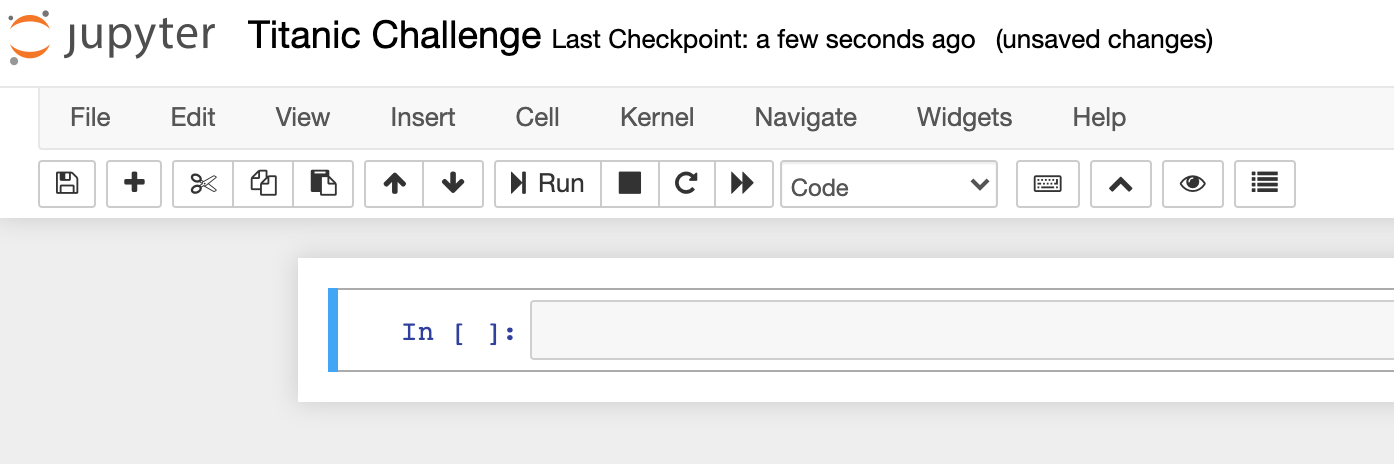Cut selected cells with scissors icon
This screenshot has width=1394, height=464.
(203, 184)
